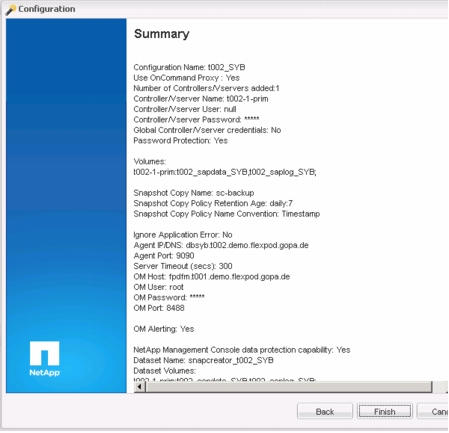
Task: Select 'Snapshot Copy Policy Retention Age: daily:7'
Action: point(213,203)
